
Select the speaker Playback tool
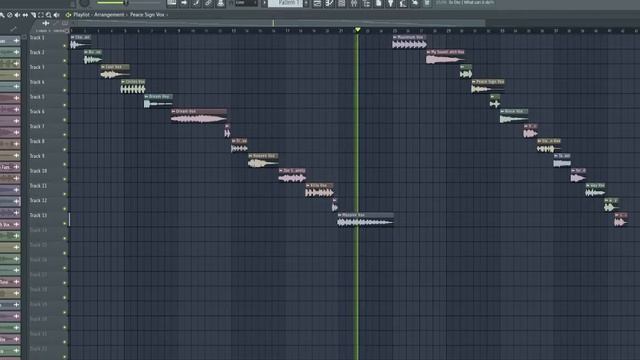[x=56, y=15]
